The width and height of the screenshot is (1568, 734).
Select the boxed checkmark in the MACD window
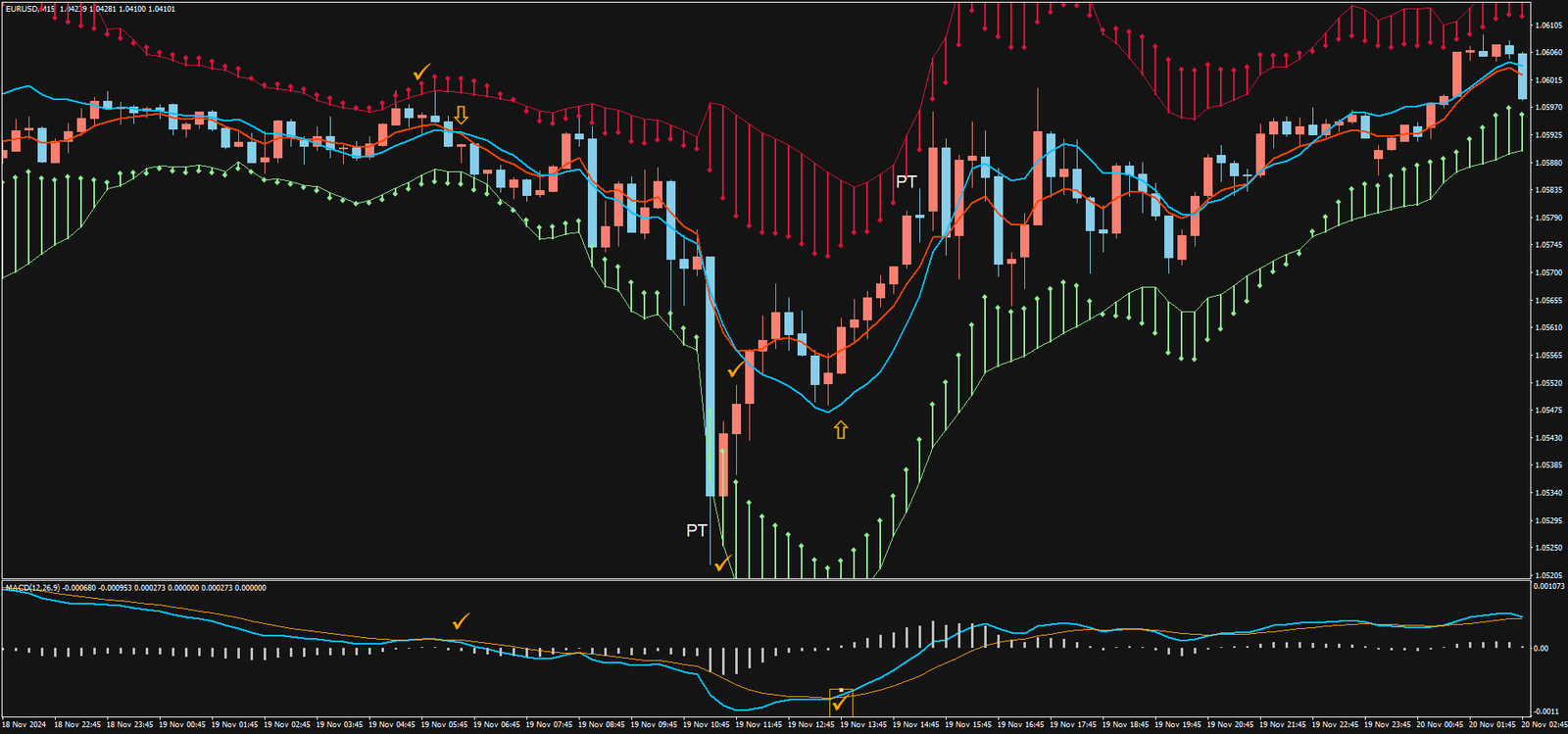841,703
